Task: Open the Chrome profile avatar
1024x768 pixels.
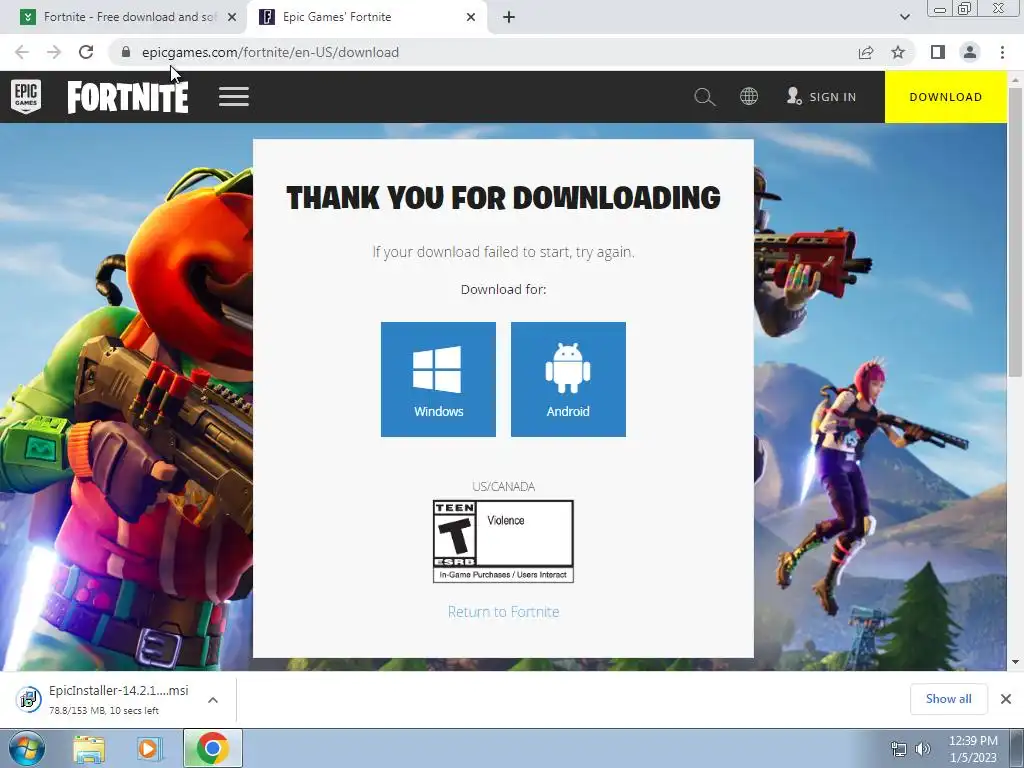Action: [970, 52]
